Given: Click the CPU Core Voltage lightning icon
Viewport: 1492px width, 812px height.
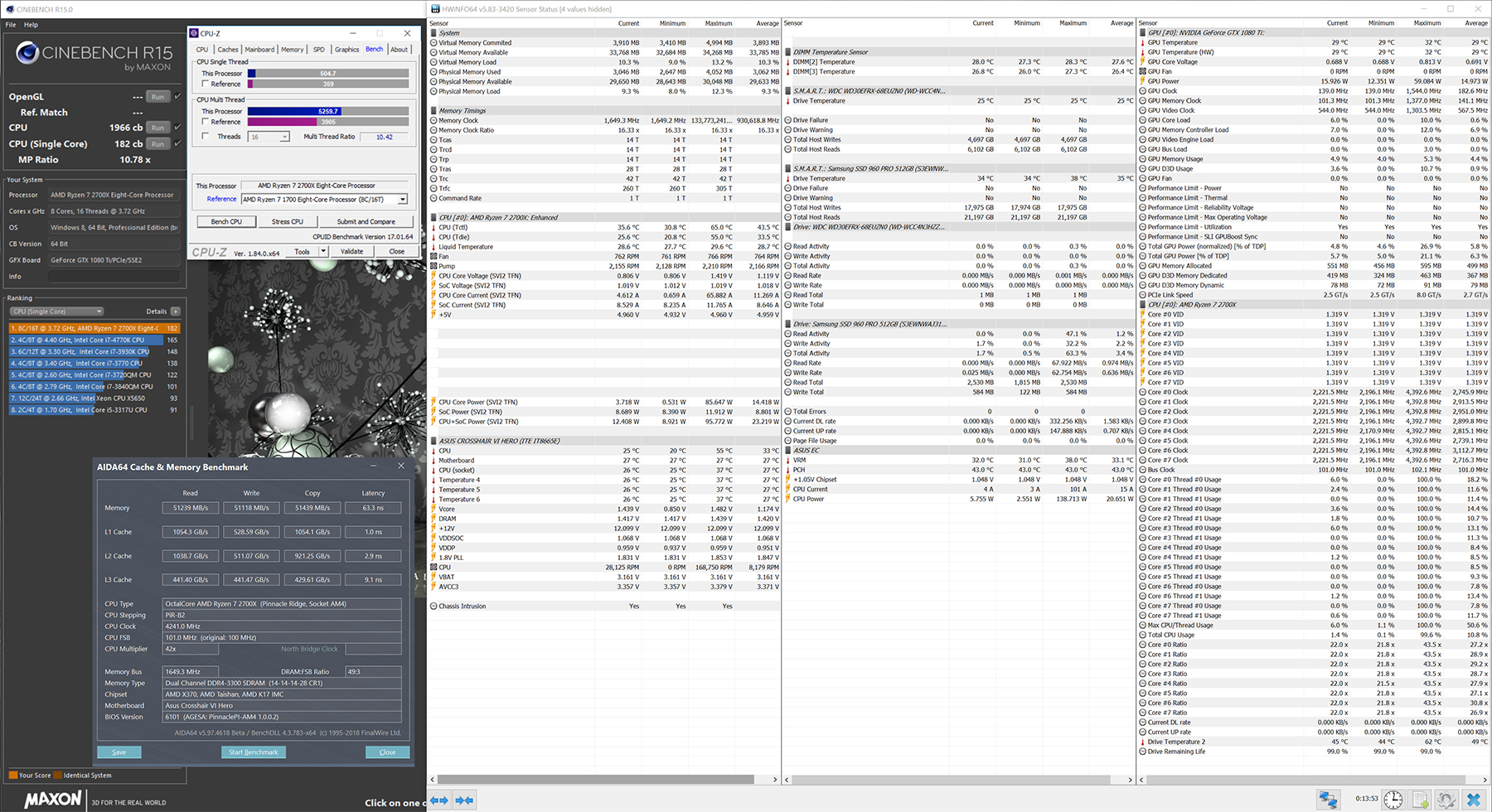Looking at the screenshot, I should (x=434, y=276).
